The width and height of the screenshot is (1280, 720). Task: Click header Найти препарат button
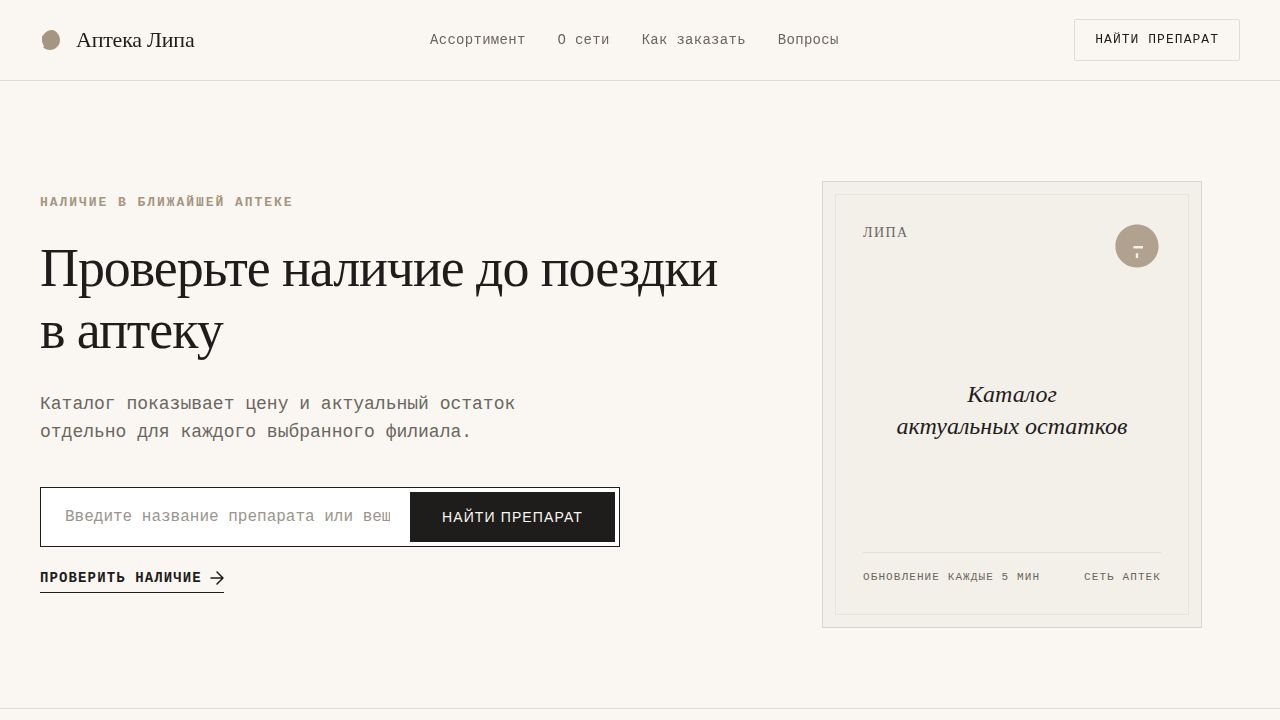tap(1157, 40)
